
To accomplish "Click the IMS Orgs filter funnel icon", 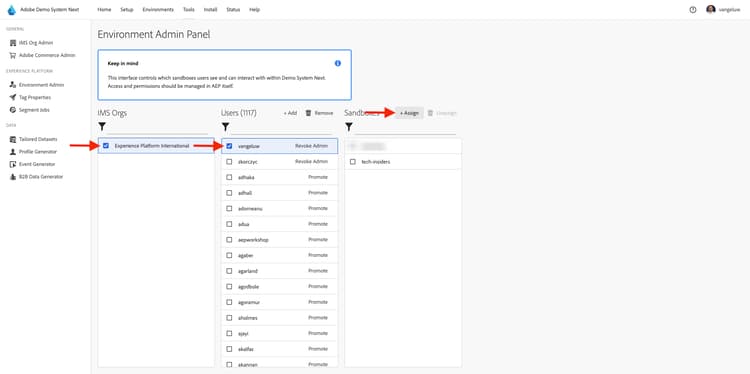I will tap(102, 127).
